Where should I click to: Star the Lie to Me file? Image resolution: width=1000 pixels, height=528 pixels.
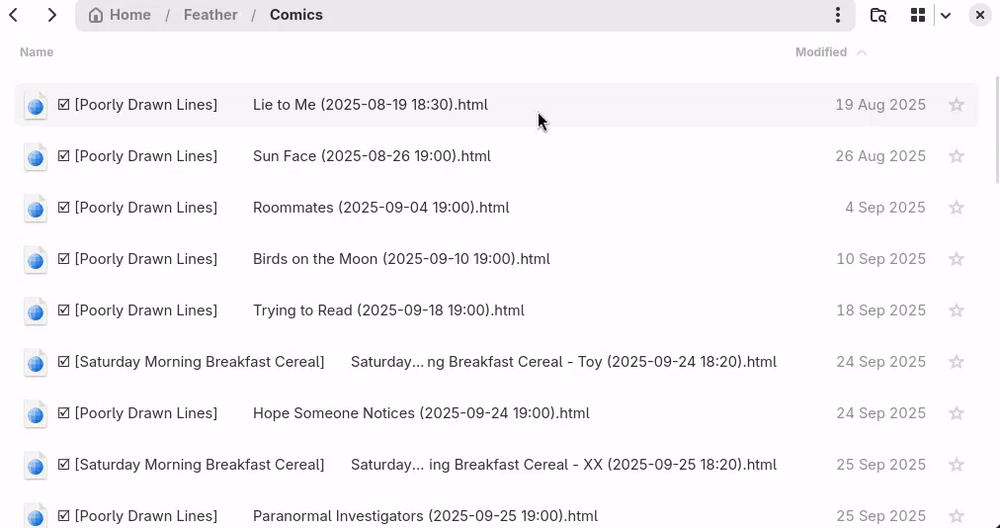956,105
